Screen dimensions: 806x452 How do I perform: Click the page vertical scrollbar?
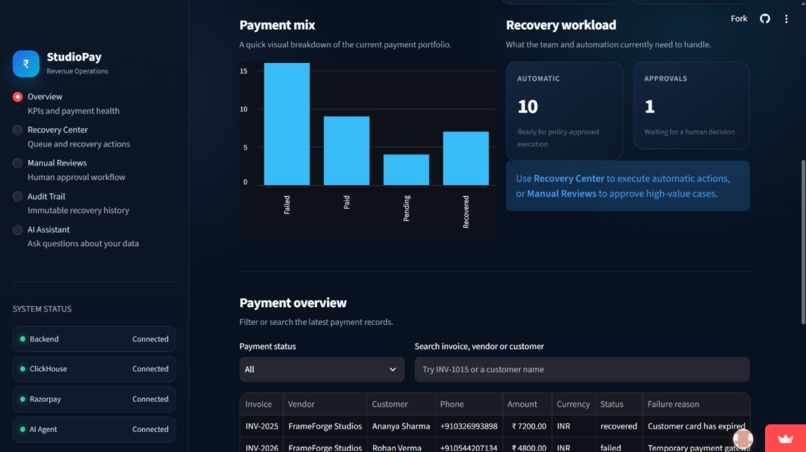(x=803, y=242)
